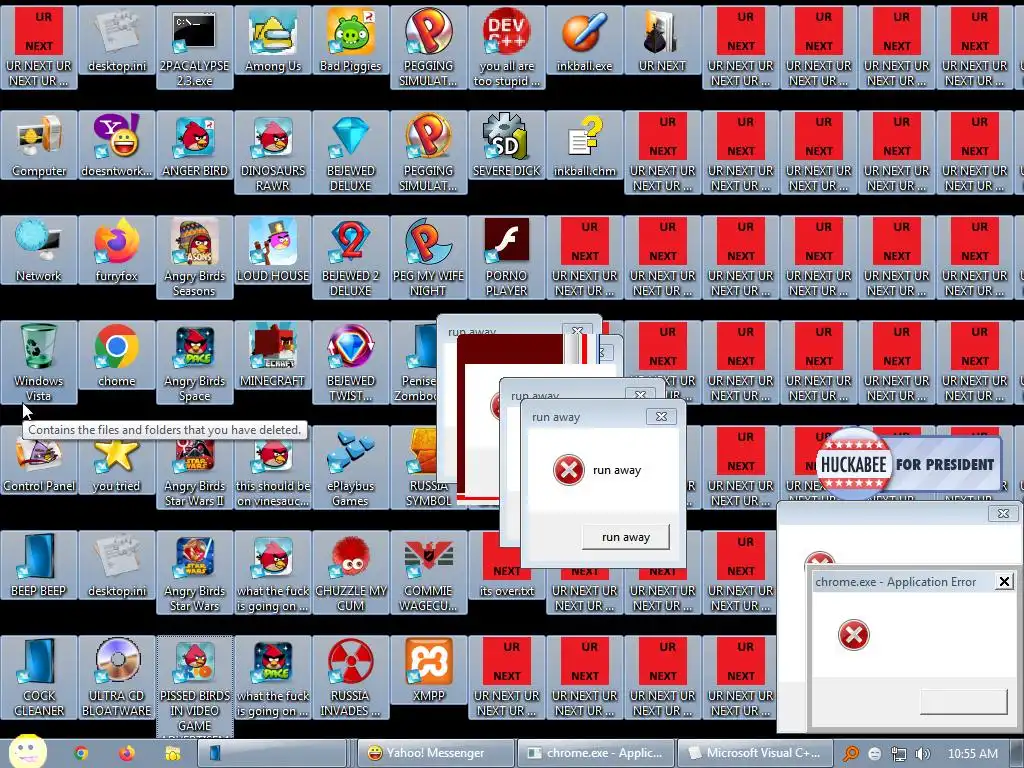Open the ePlaybus Games shortcut
1024x768 pixels.
pos(351,468)
